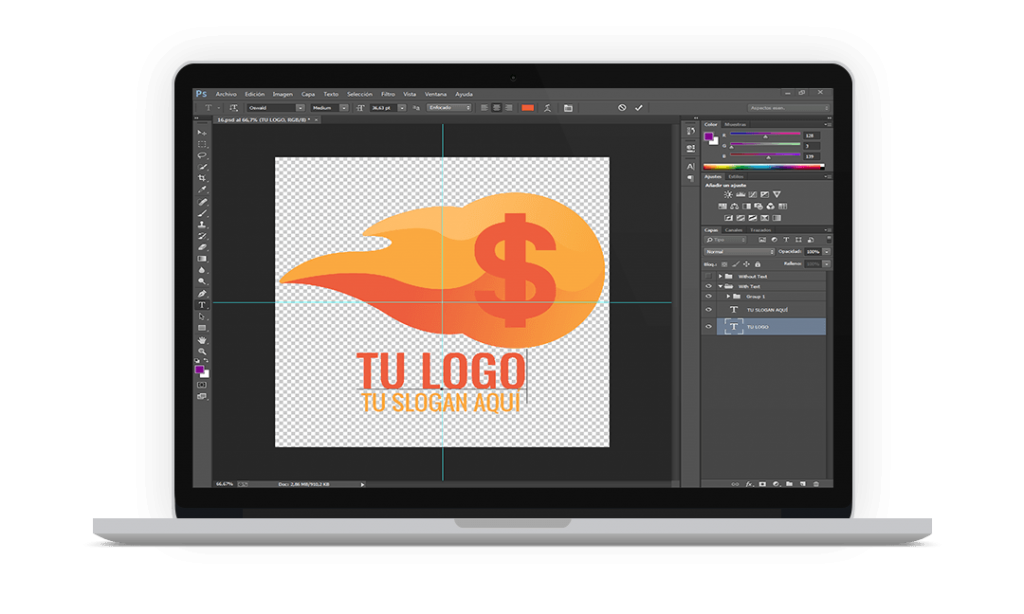Open the Filtro menu
Screen dimensions: 1024x614
point(390,93)
